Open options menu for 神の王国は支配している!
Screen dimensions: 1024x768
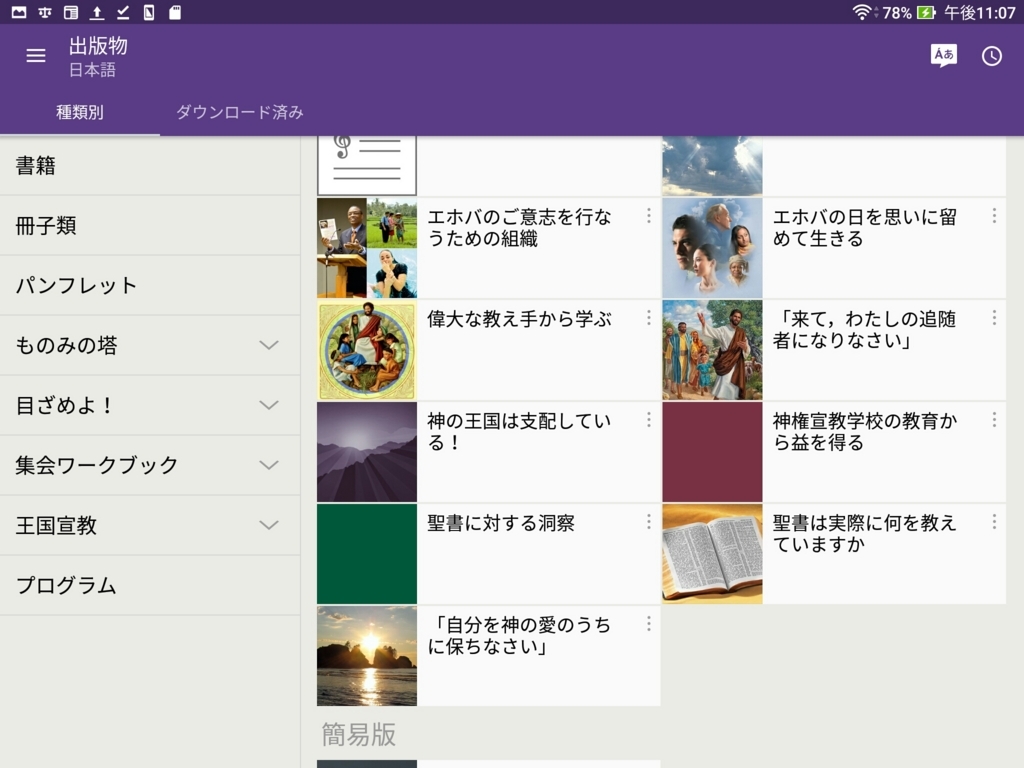point(648,420)
